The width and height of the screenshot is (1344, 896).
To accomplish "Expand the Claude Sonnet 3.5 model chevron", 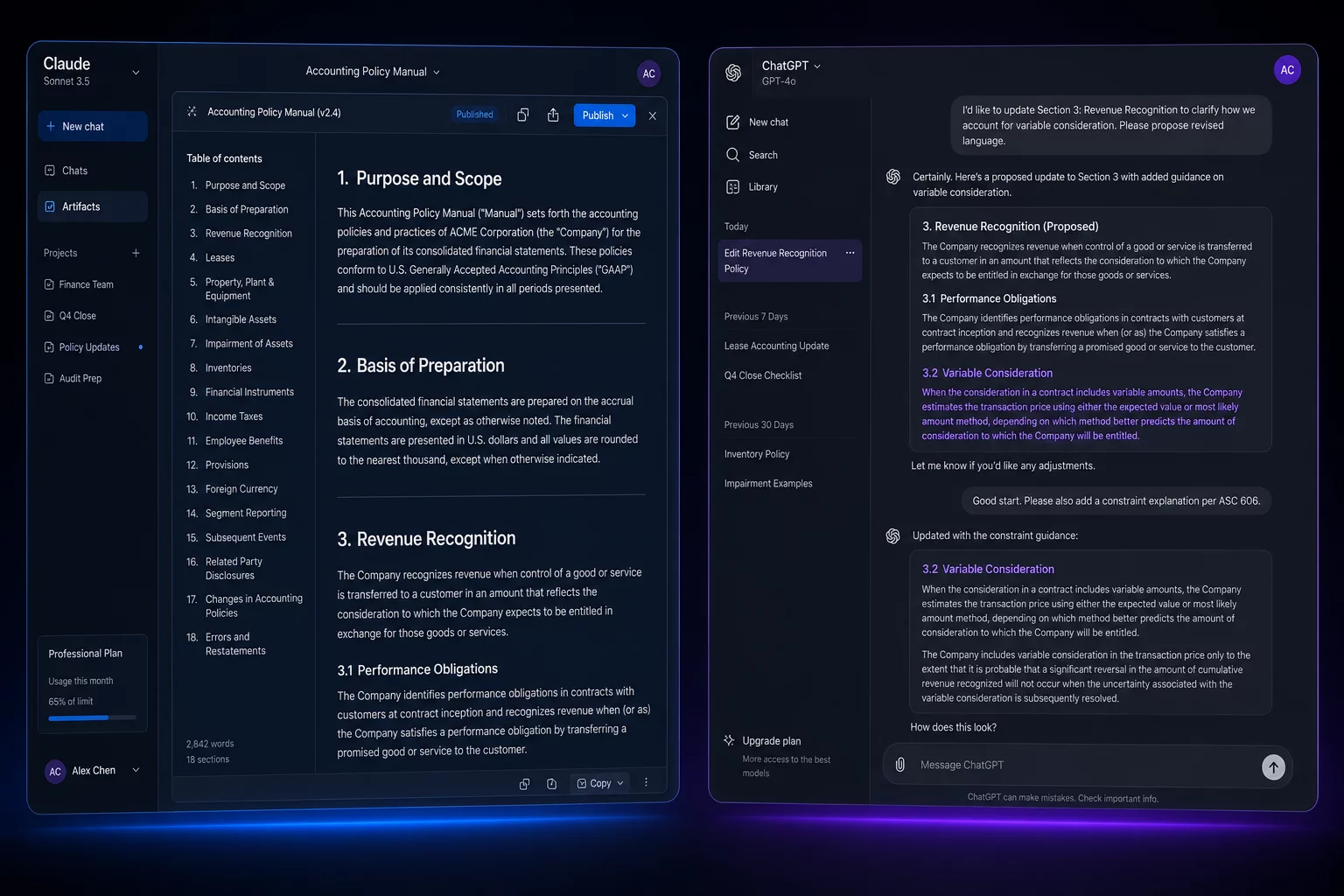I will 136,73.
